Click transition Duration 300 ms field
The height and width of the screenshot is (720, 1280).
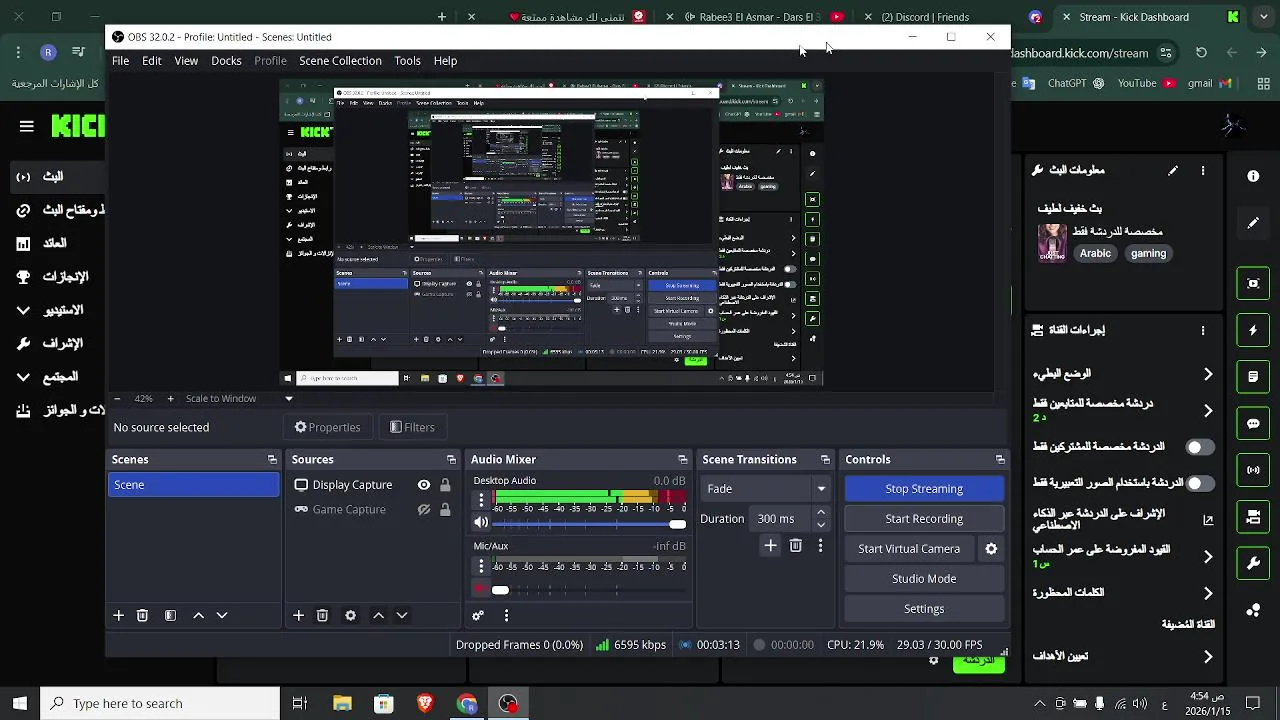782,518
